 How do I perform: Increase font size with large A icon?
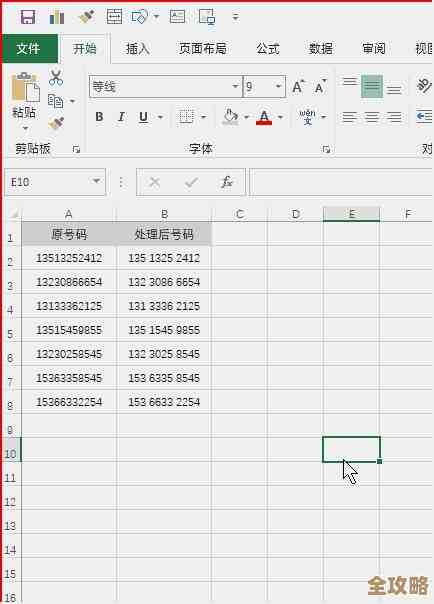(298, 87)
